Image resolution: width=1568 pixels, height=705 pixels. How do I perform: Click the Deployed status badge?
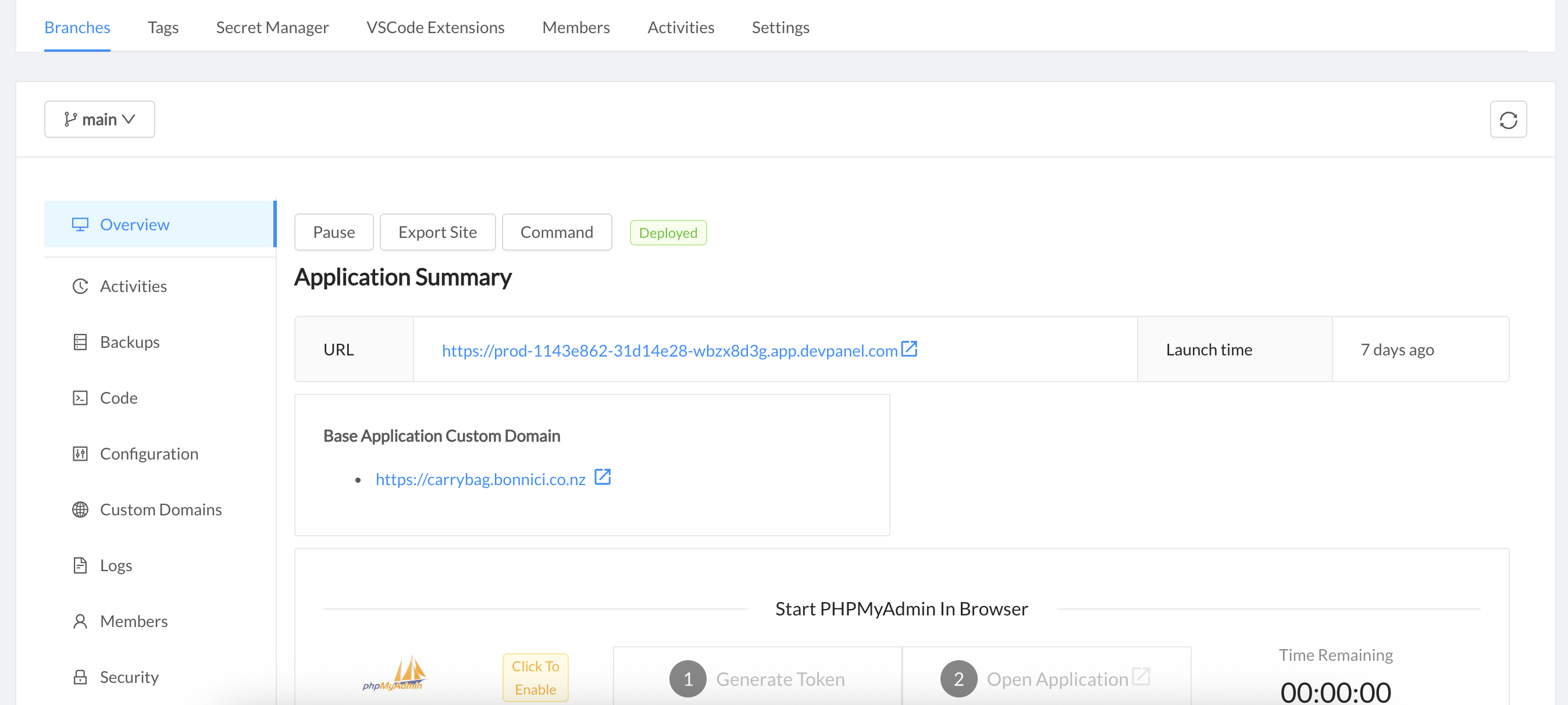coord(668,232)
